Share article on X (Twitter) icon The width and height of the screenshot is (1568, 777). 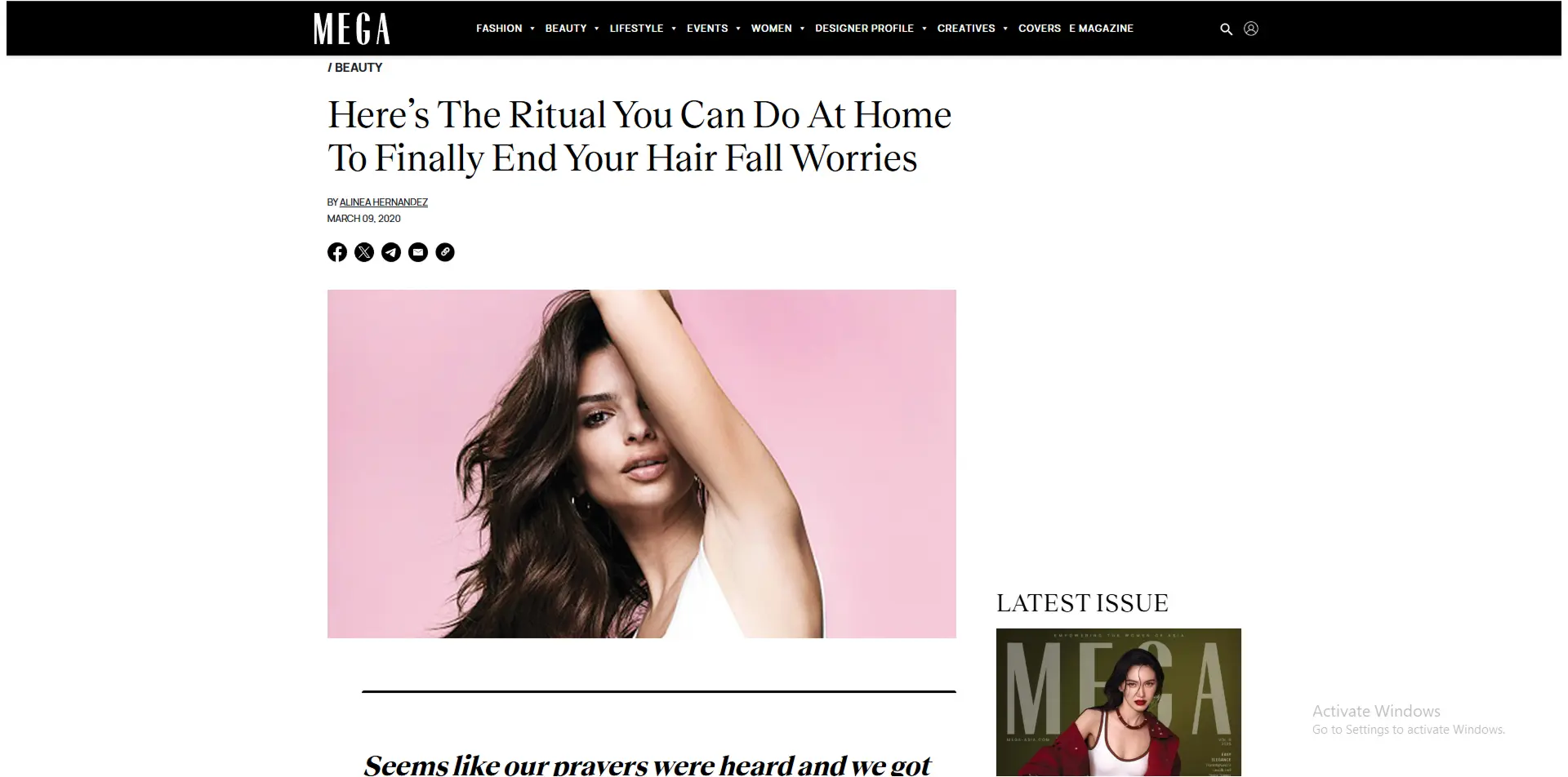pyautogui.click(x=364, y=252)
